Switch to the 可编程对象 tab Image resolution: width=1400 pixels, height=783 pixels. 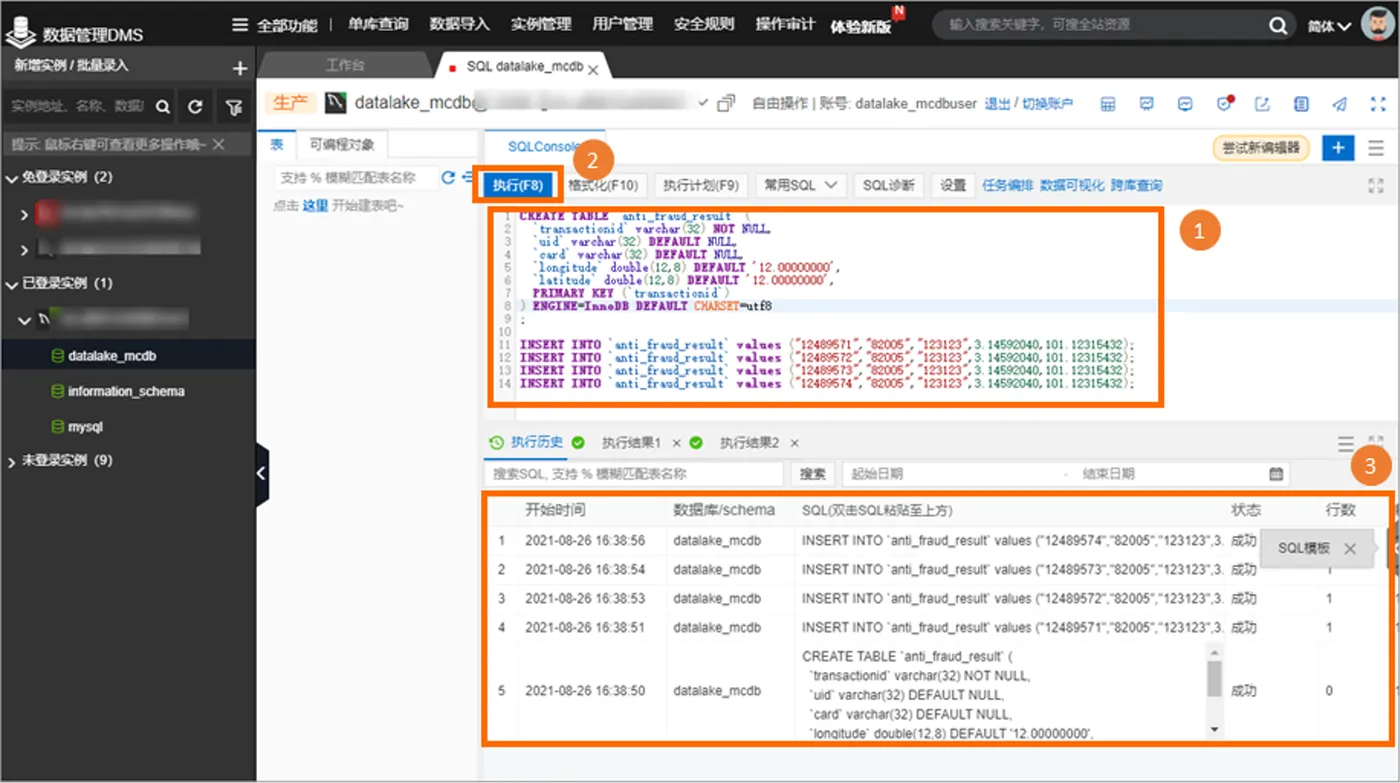342,145
